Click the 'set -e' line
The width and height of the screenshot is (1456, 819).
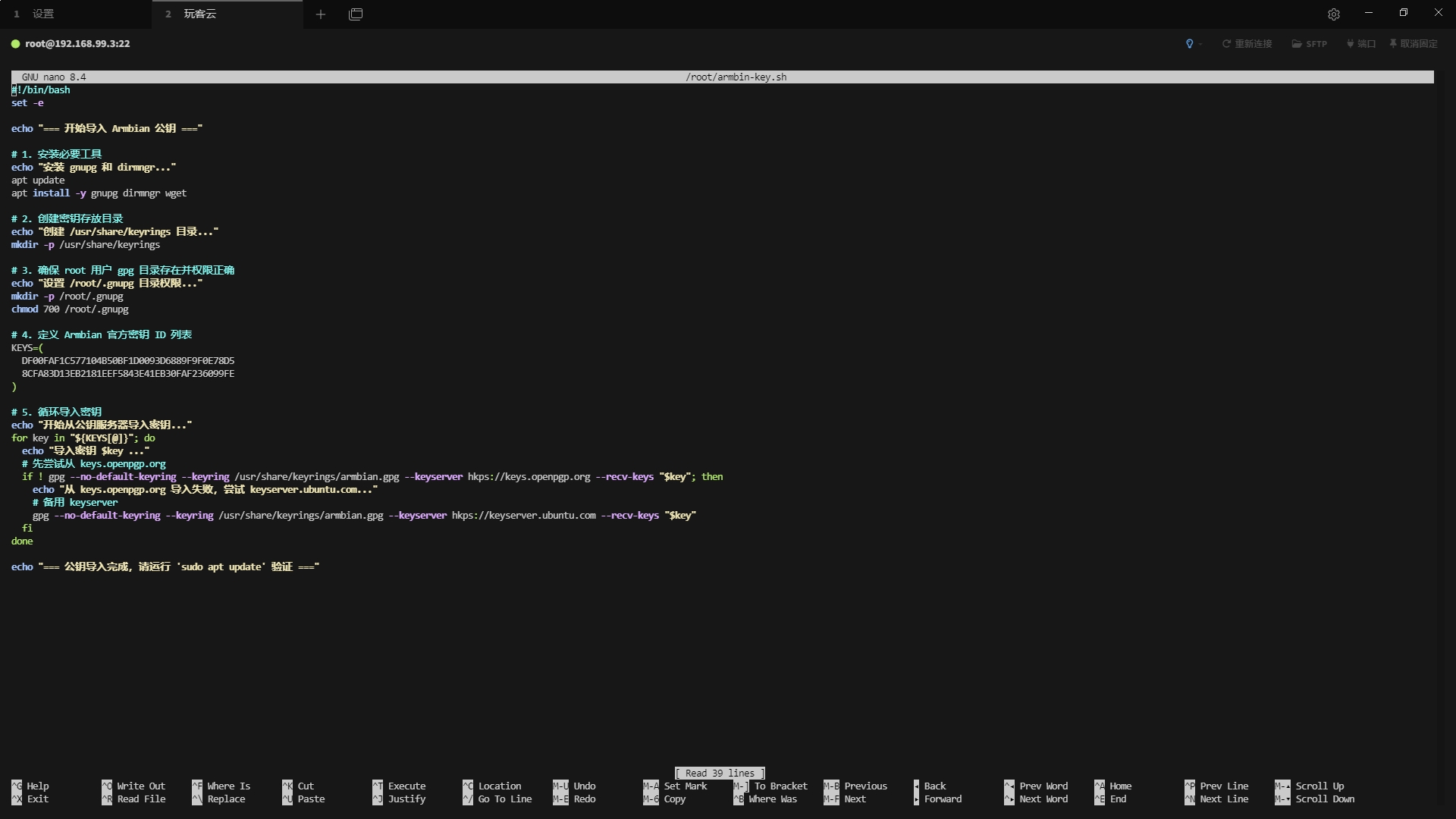pos(27,103)
